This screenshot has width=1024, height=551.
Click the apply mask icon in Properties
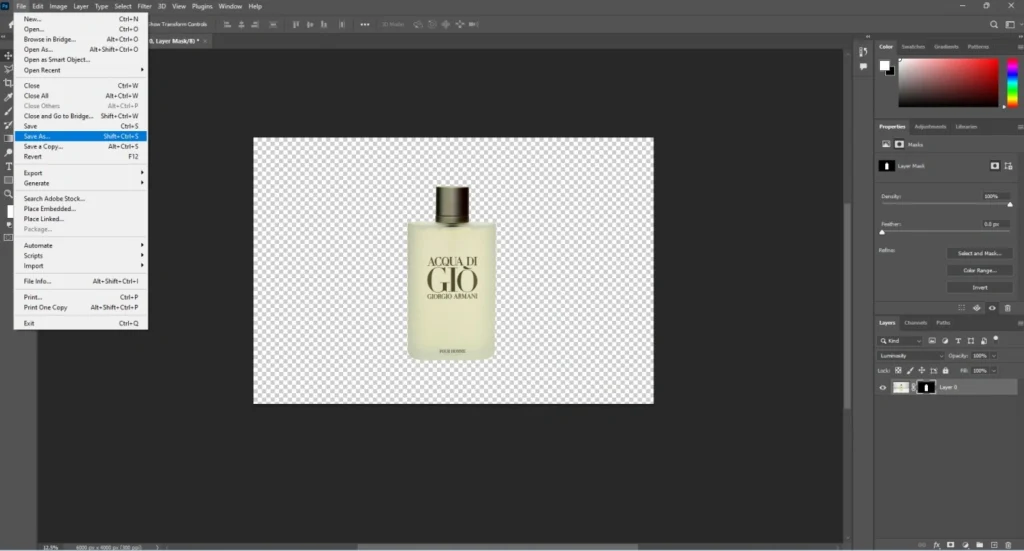tap(977, 308)
